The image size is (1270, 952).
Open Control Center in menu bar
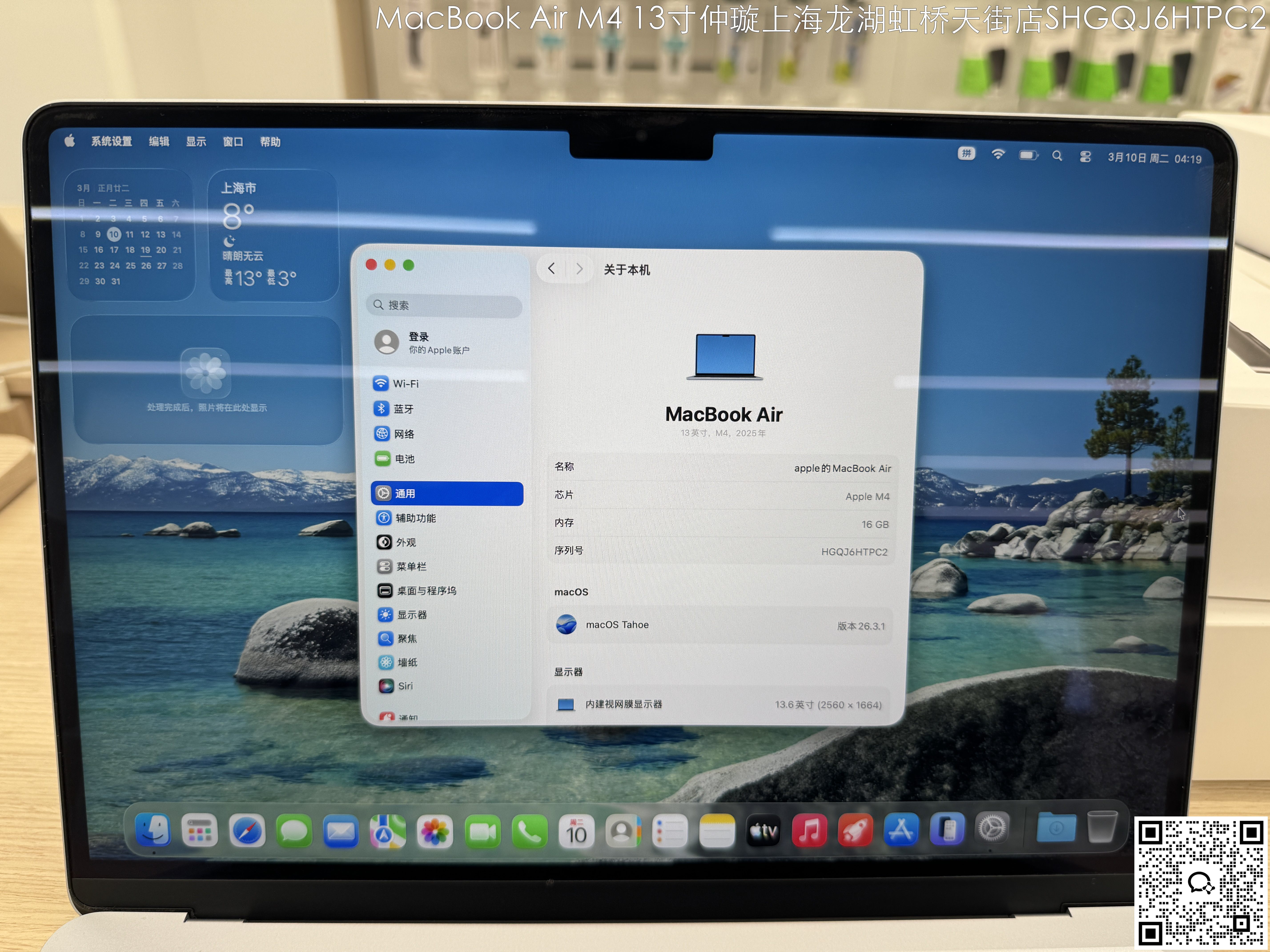[x=1085, y=157]
